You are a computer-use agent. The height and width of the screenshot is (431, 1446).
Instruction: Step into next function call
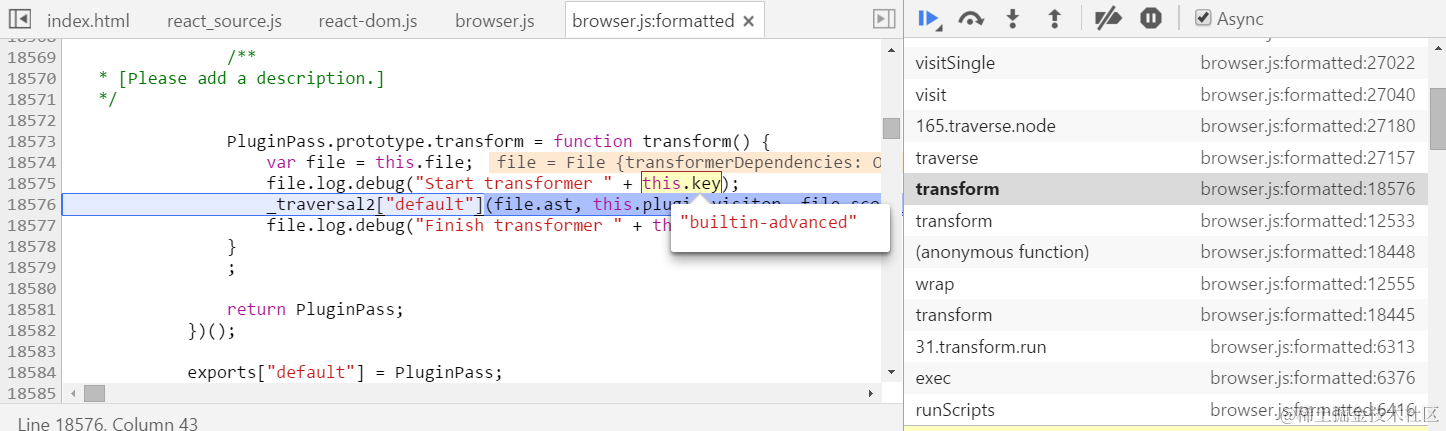1013,19
